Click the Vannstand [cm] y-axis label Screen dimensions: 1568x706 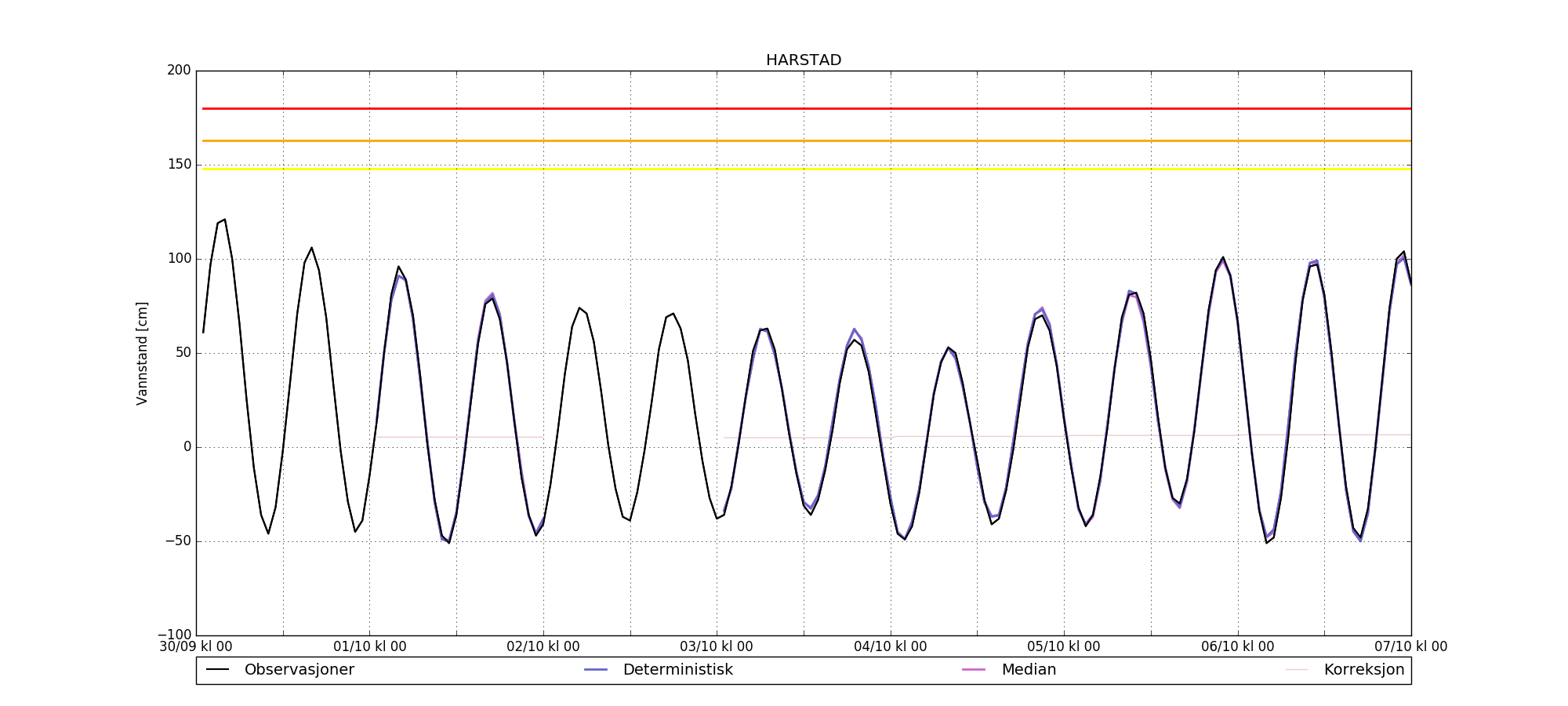[x=142, y=353]
